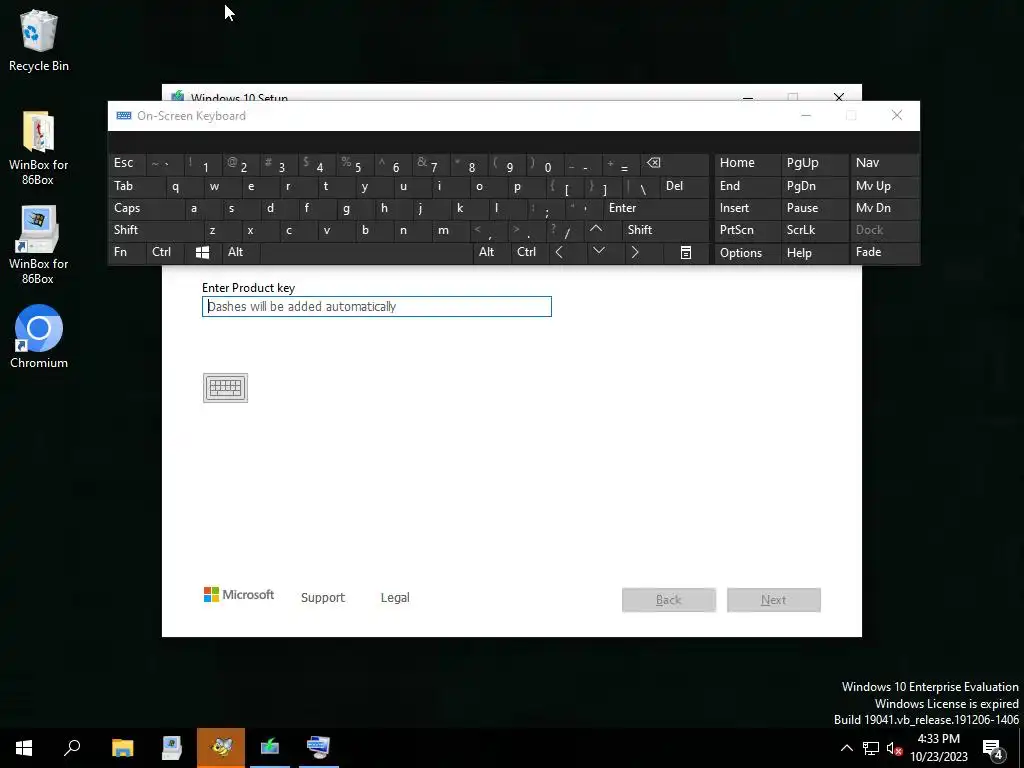The image size is (1024, 768).
Task: Click the product key input field
Action: pyautogui.click(x=377, y=306)
